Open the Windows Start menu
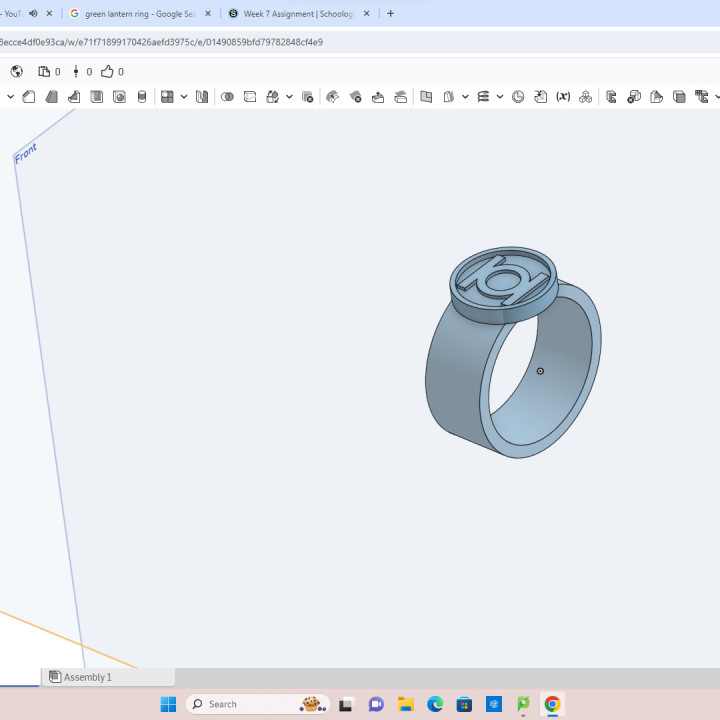The width and height of the screenshot is (720, 720). click(x=168, y=704)
